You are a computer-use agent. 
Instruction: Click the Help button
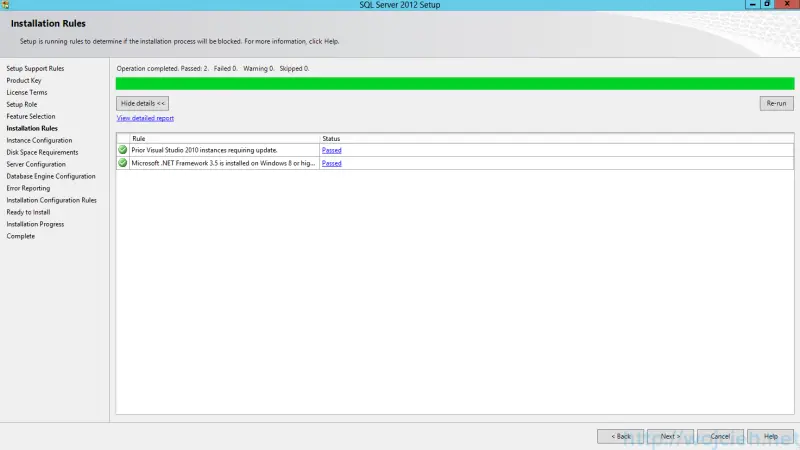(770, 436)
